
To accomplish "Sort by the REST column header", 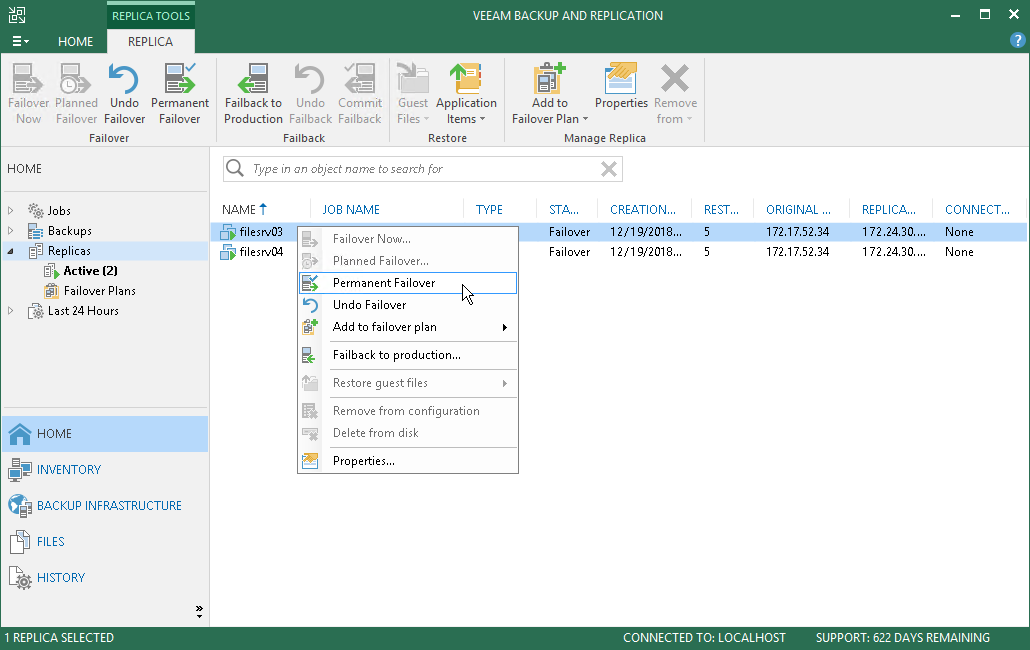I will [x=722, y=209].
